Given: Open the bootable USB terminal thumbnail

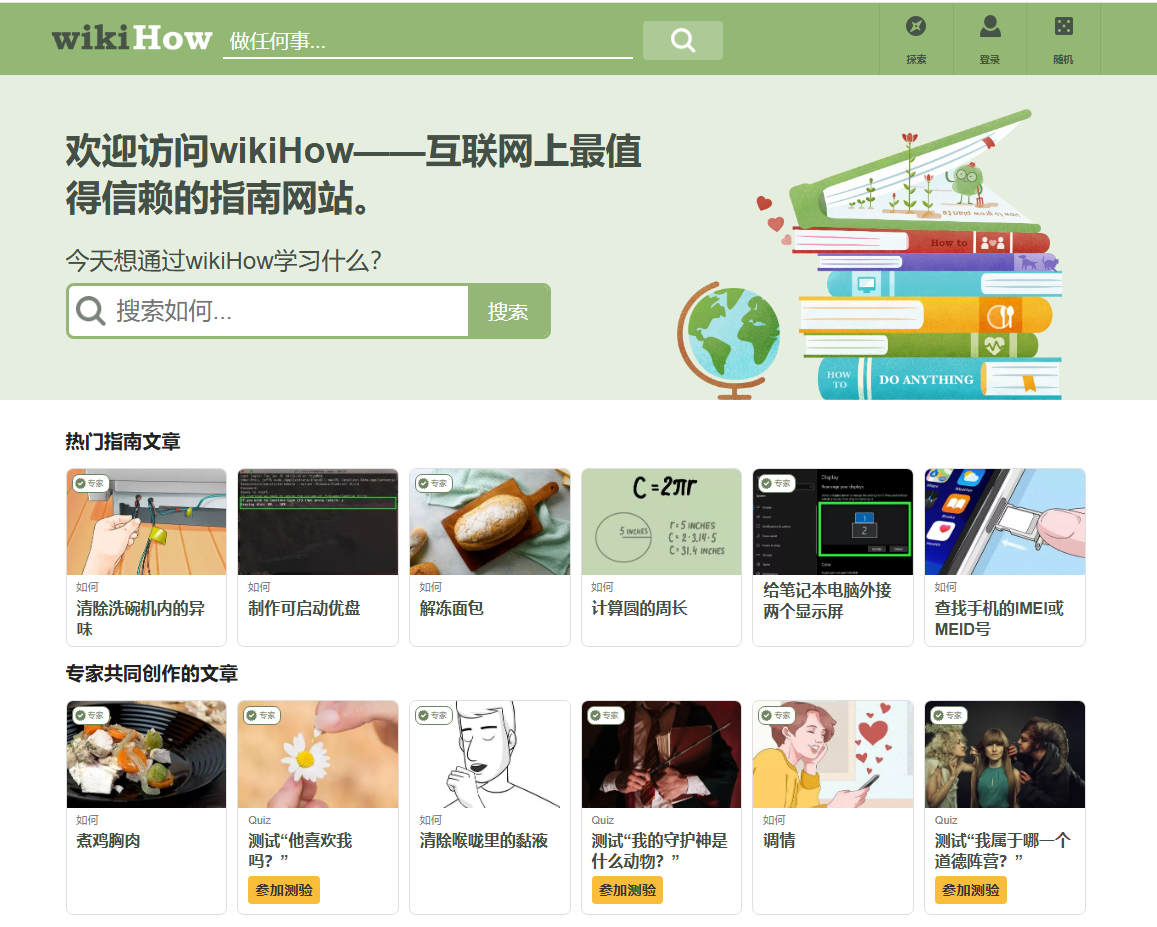Looking at the screenshot, I should [x=318, y=522].
